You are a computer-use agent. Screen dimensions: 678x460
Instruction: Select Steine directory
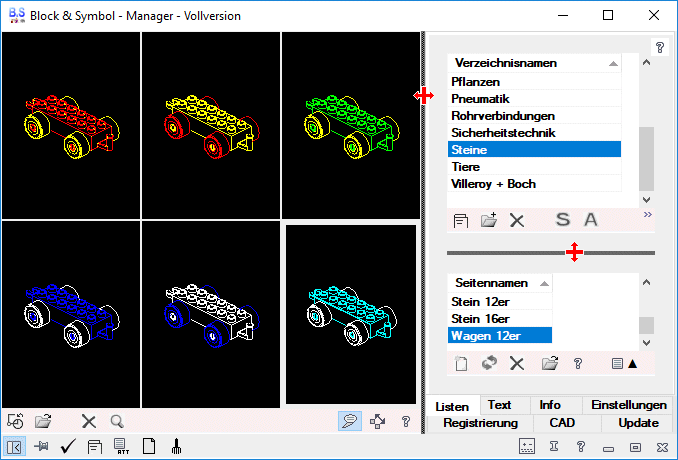click(x=534, y=150)
